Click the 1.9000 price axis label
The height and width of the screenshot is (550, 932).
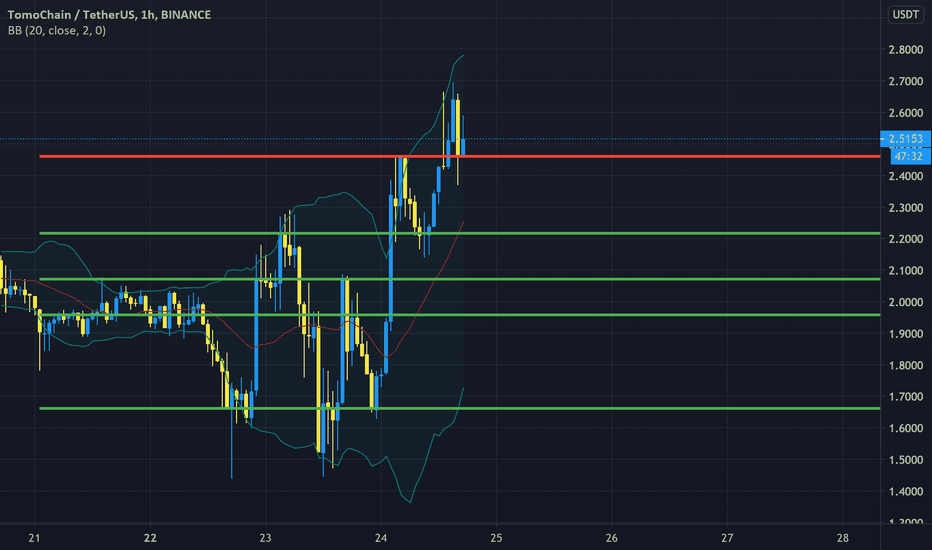905,334
